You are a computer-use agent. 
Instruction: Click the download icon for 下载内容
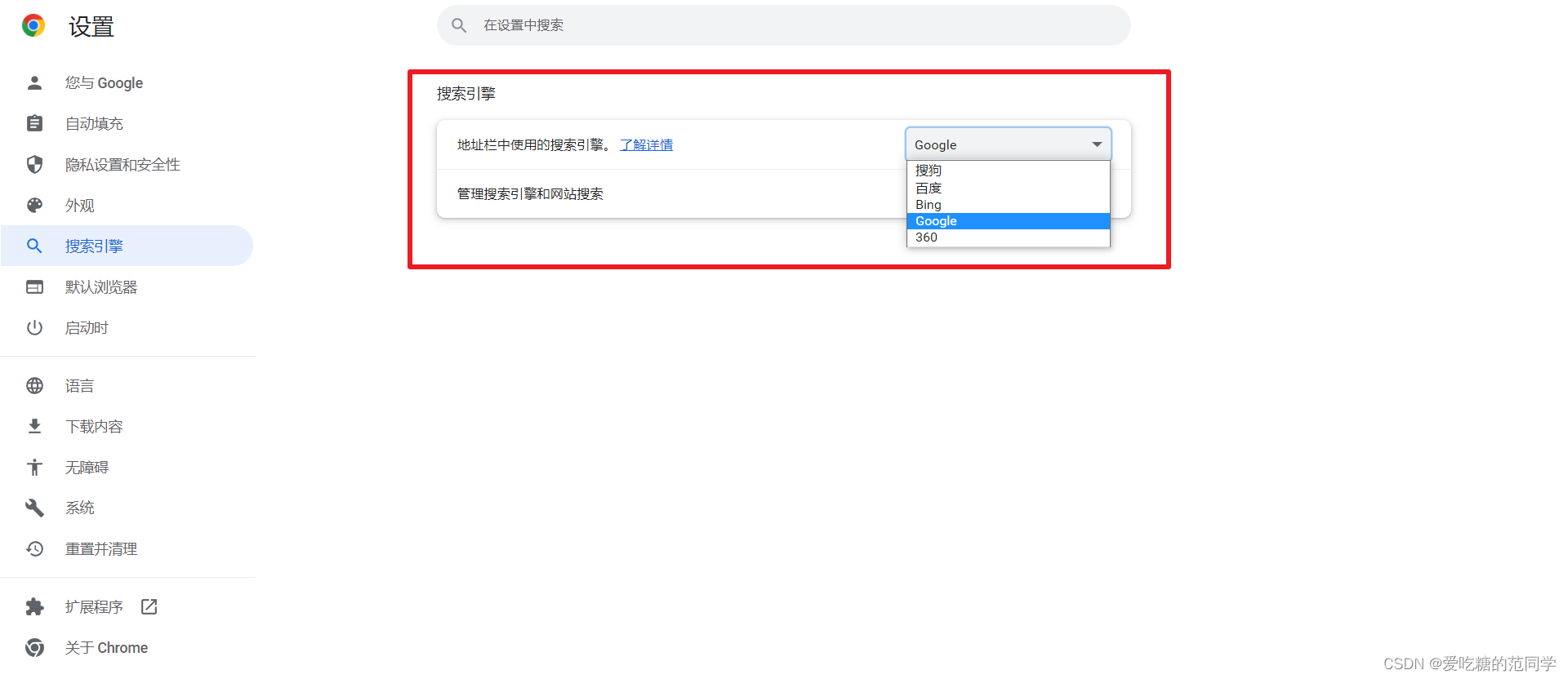click(x=34, y=426)
